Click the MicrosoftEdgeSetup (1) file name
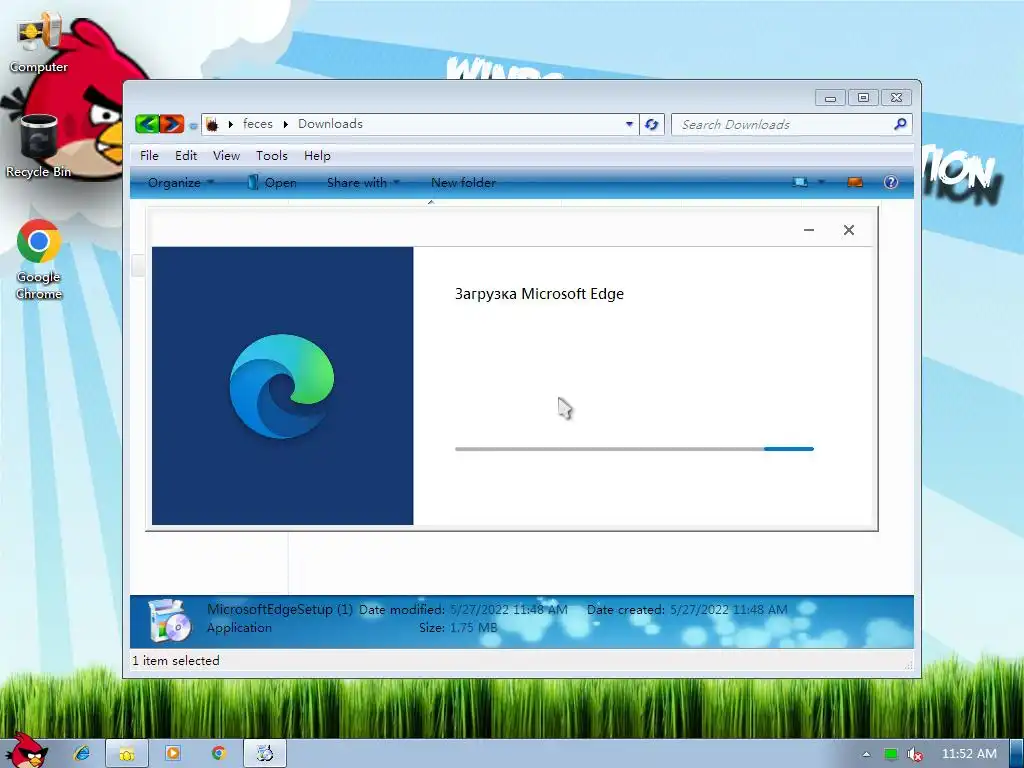1024x768 pixels. coord(280,609)
